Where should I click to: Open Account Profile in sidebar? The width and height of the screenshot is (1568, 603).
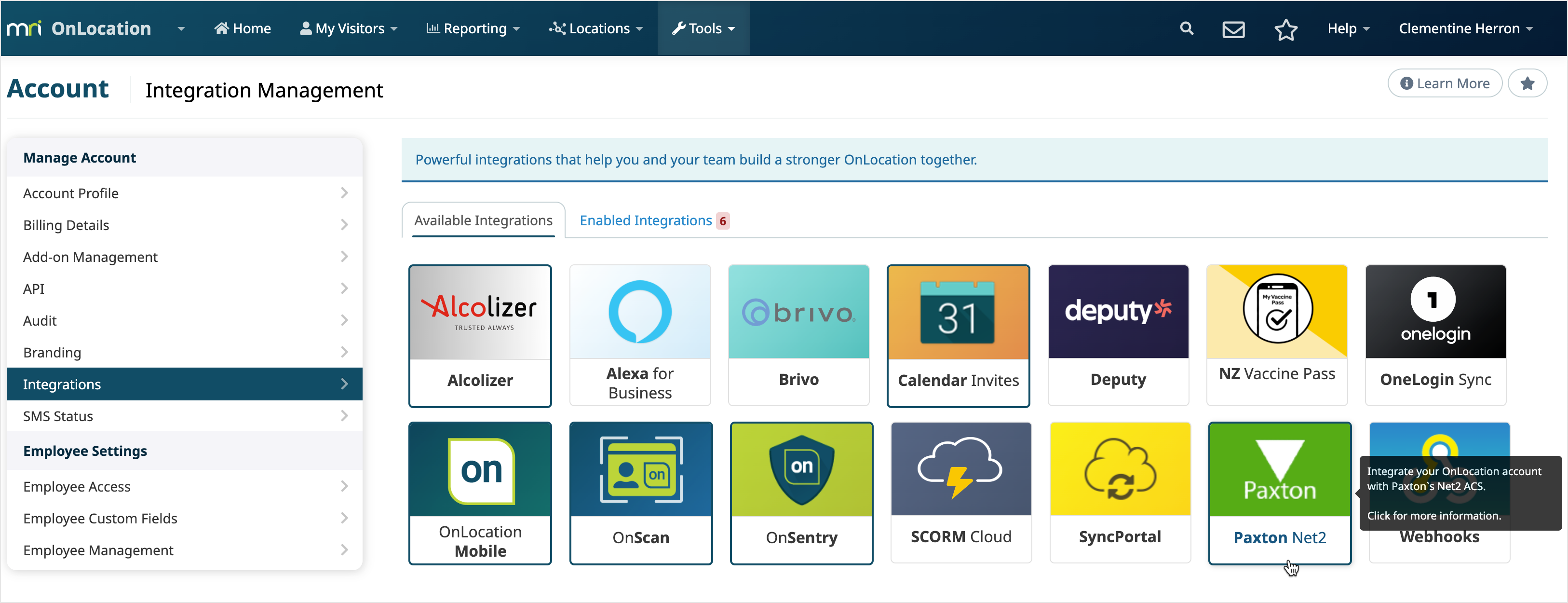pos(185,193)
